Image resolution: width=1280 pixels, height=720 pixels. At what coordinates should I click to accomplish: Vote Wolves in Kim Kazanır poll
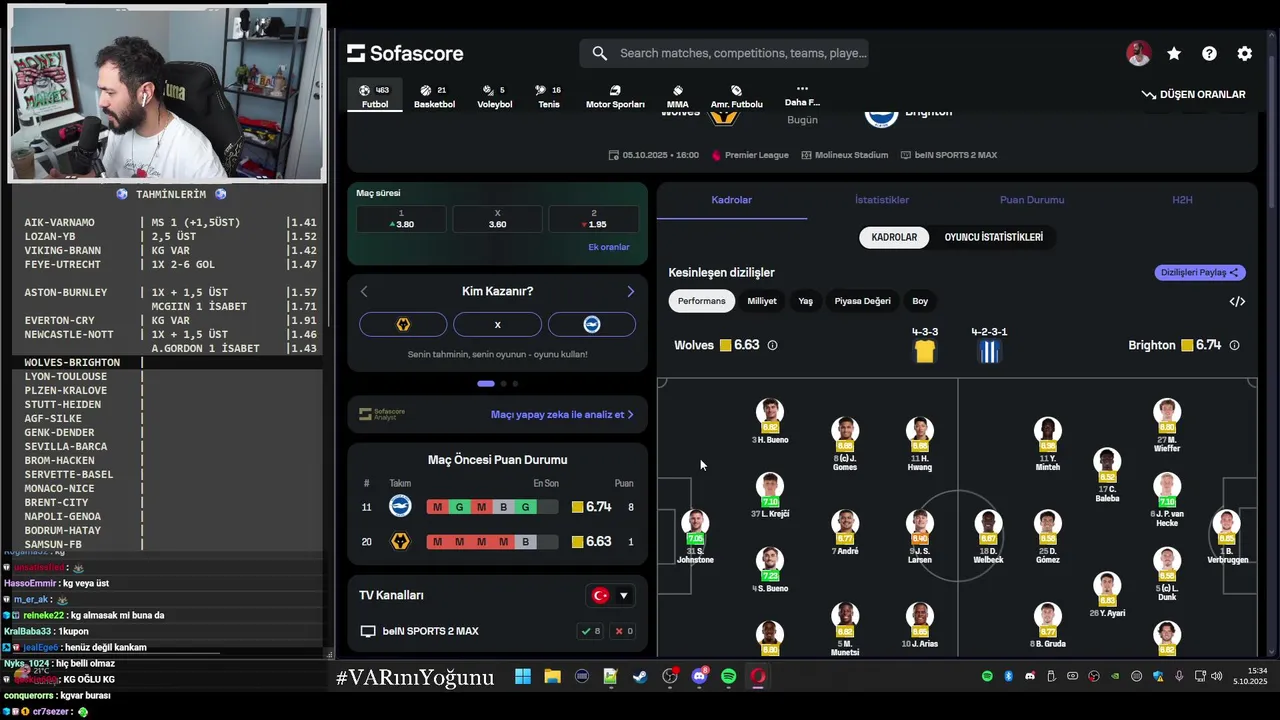(403, 324)
